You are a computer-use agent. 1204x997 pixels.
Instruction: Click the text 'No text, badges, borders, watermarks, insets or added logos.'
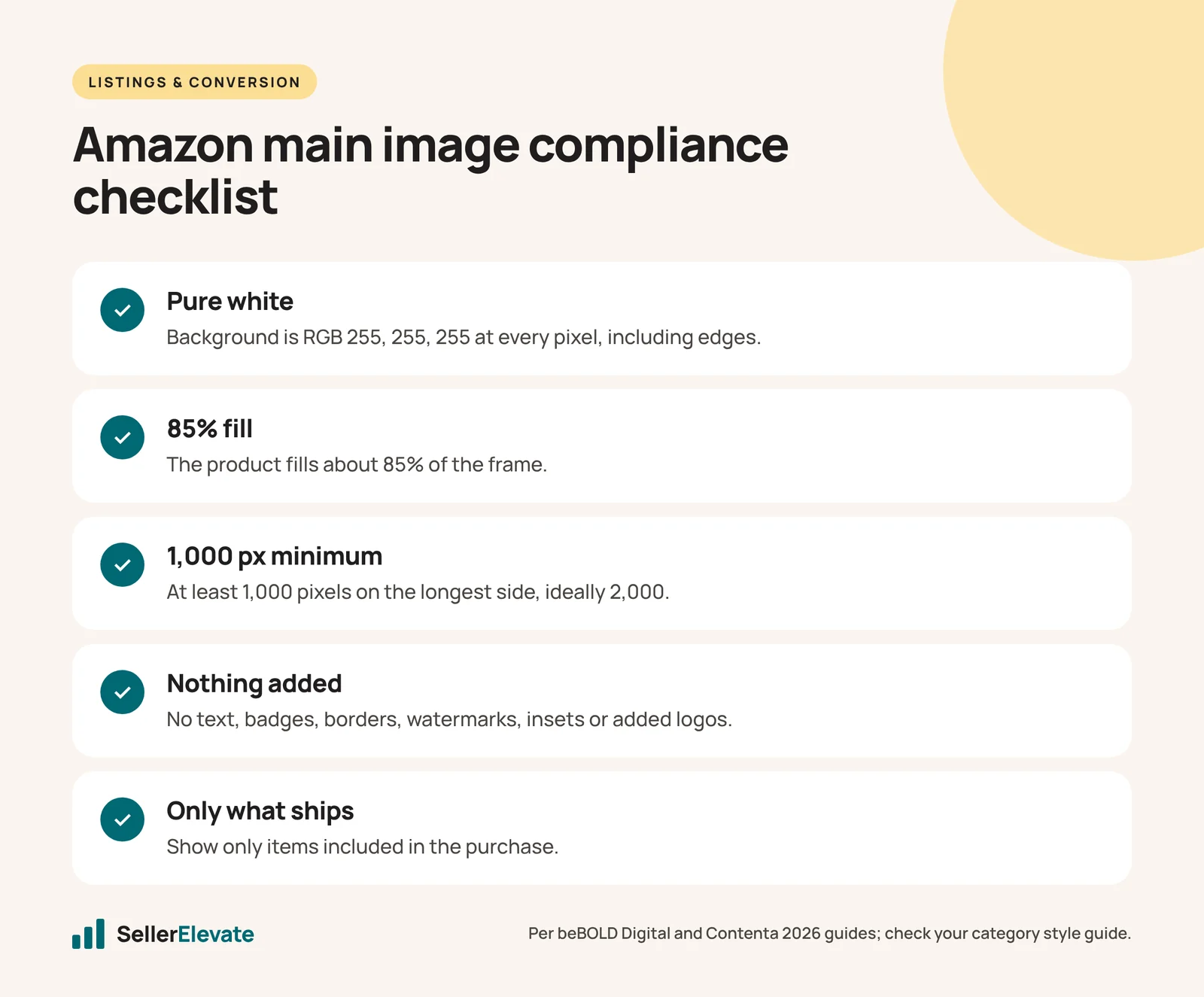point(449,719)
